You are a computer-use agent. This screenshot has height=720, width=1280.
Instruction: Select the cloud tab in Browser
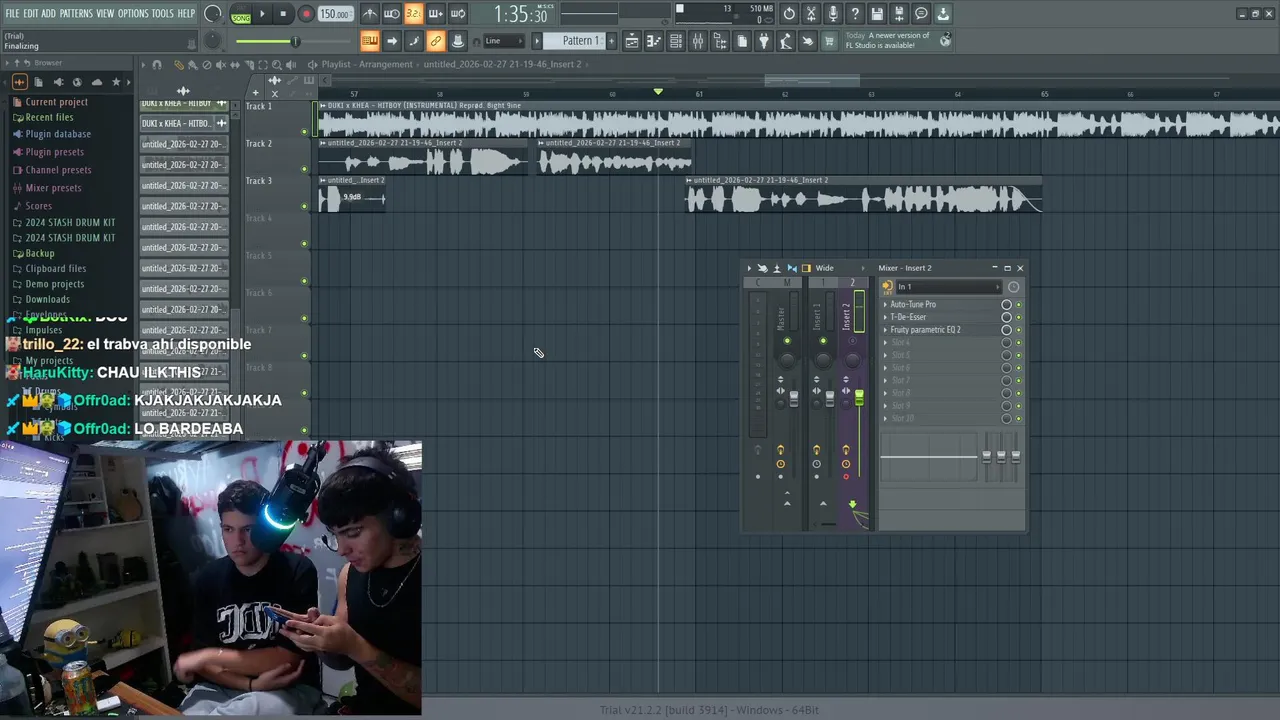(97, 82)
